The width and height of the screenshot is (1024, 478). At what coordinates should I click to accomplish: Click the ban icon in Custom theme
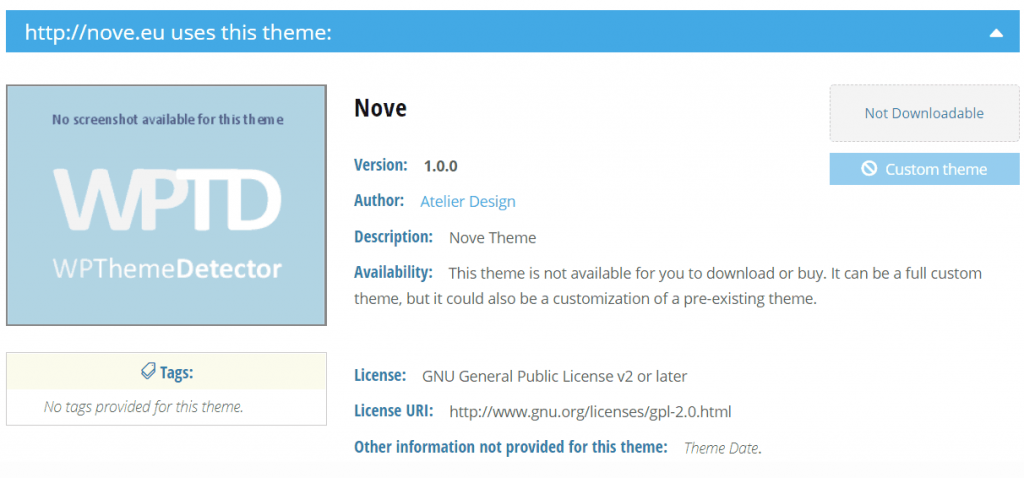(869, 169)
